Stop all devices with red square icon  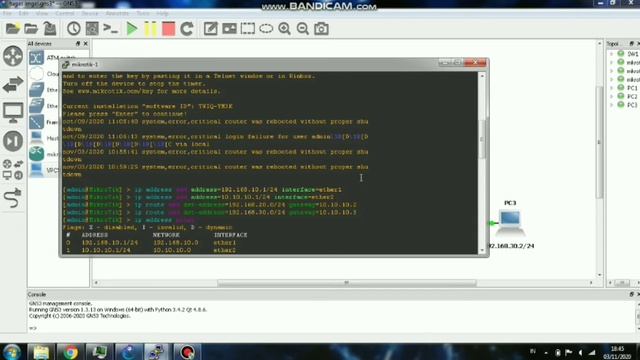point(168,29)
